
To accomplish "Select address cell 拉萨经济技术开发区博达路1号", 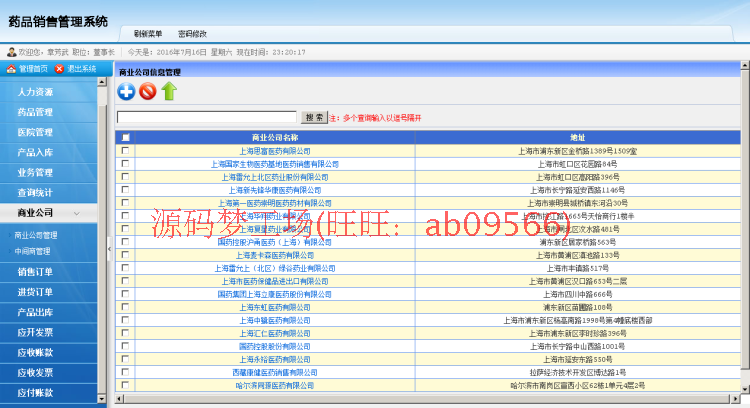I will (577, 372).
